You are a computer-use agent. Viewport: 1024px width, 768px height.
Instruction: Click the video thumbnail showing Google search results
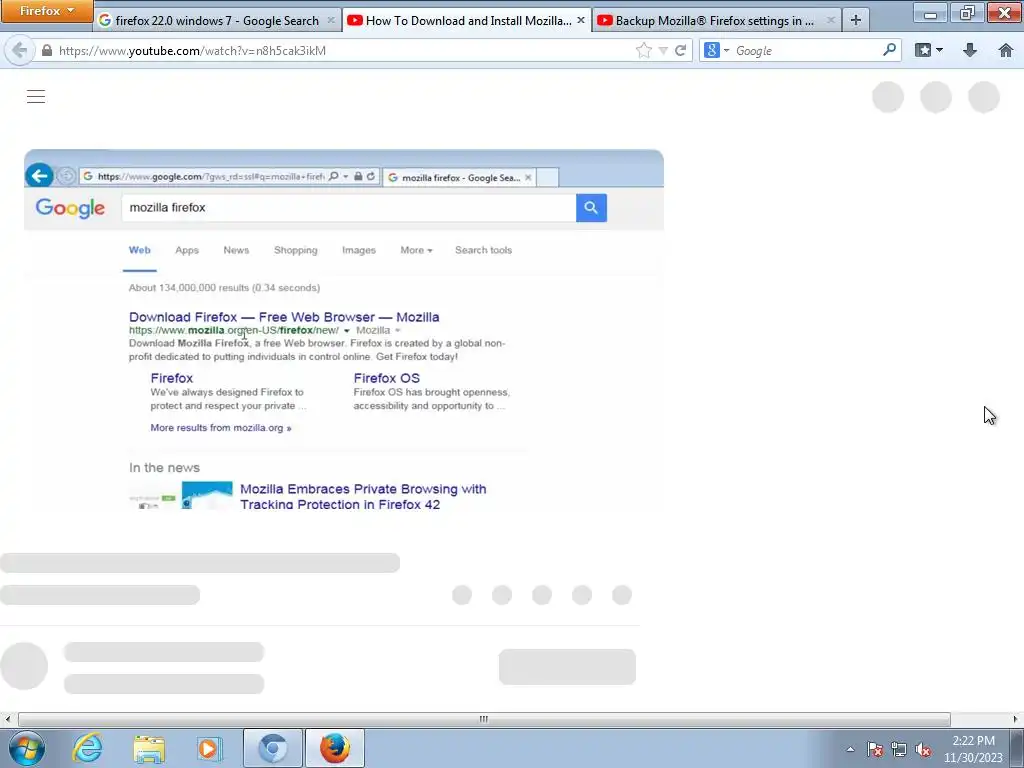[344, 329]
